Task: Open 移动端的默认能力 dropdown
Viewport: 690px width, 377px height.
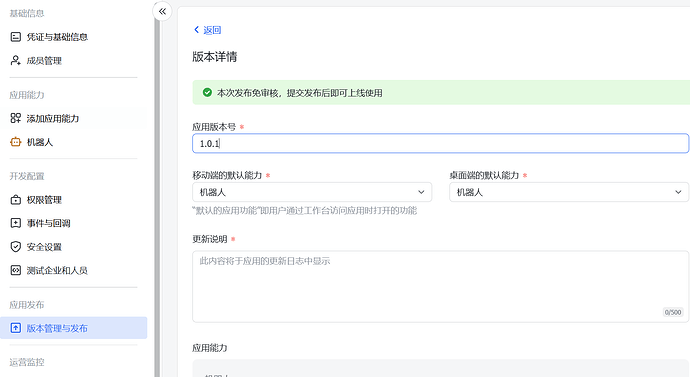Action: tap(312, 192)
